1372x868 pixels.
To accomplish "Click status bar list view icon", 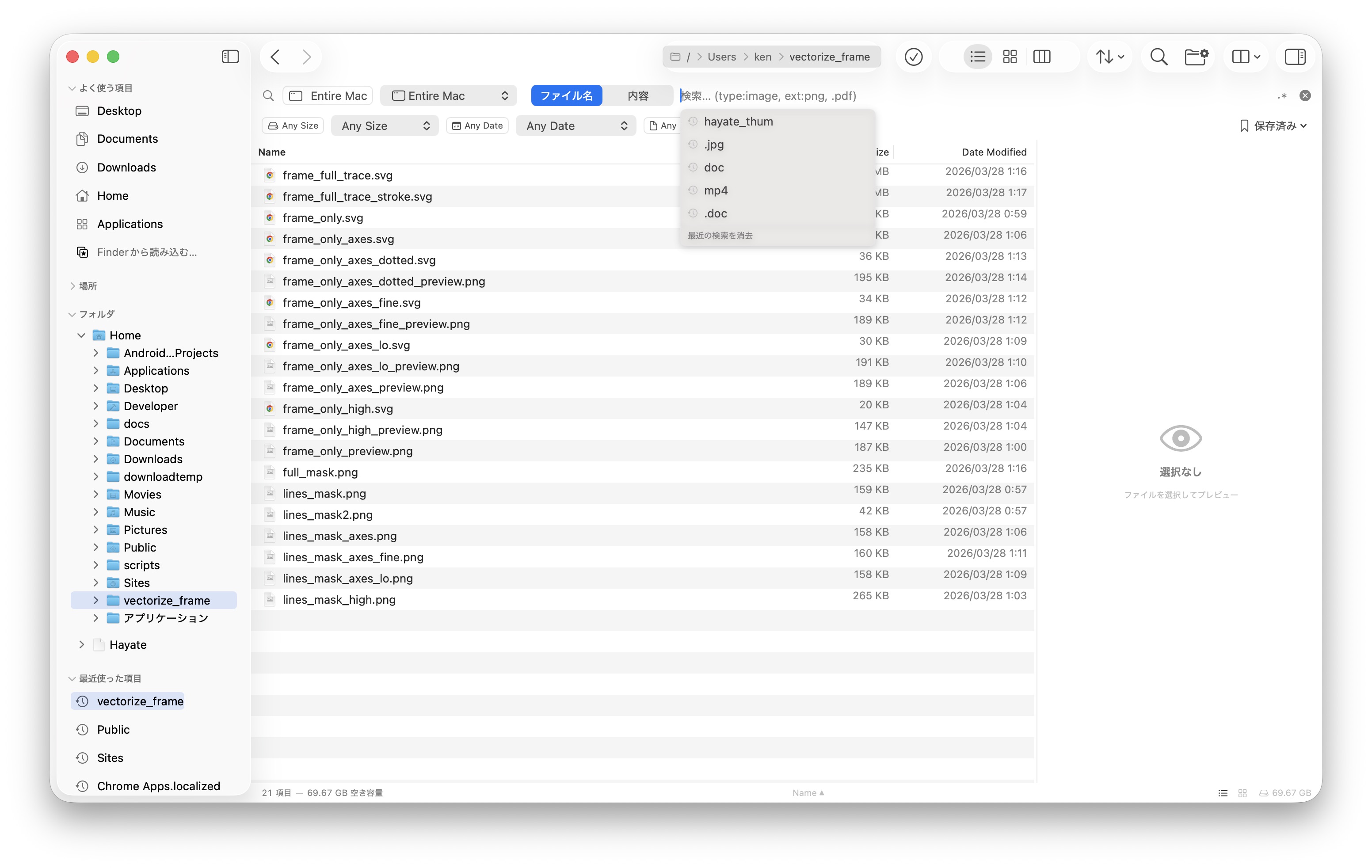I will [x=1222, y=792].
